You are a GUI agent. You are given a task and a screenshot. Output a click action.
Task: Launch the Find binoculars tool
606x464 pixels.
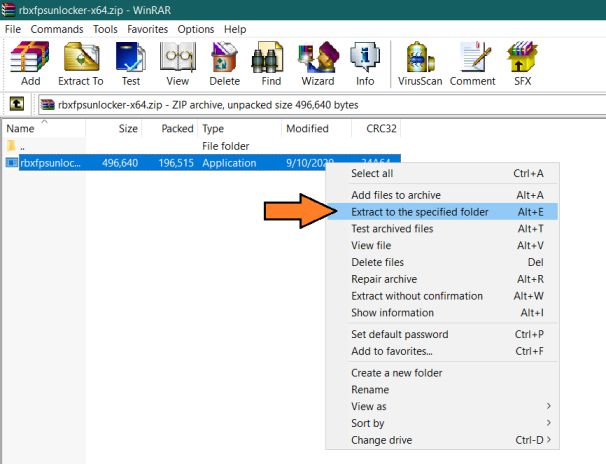(x=271, y=64)
